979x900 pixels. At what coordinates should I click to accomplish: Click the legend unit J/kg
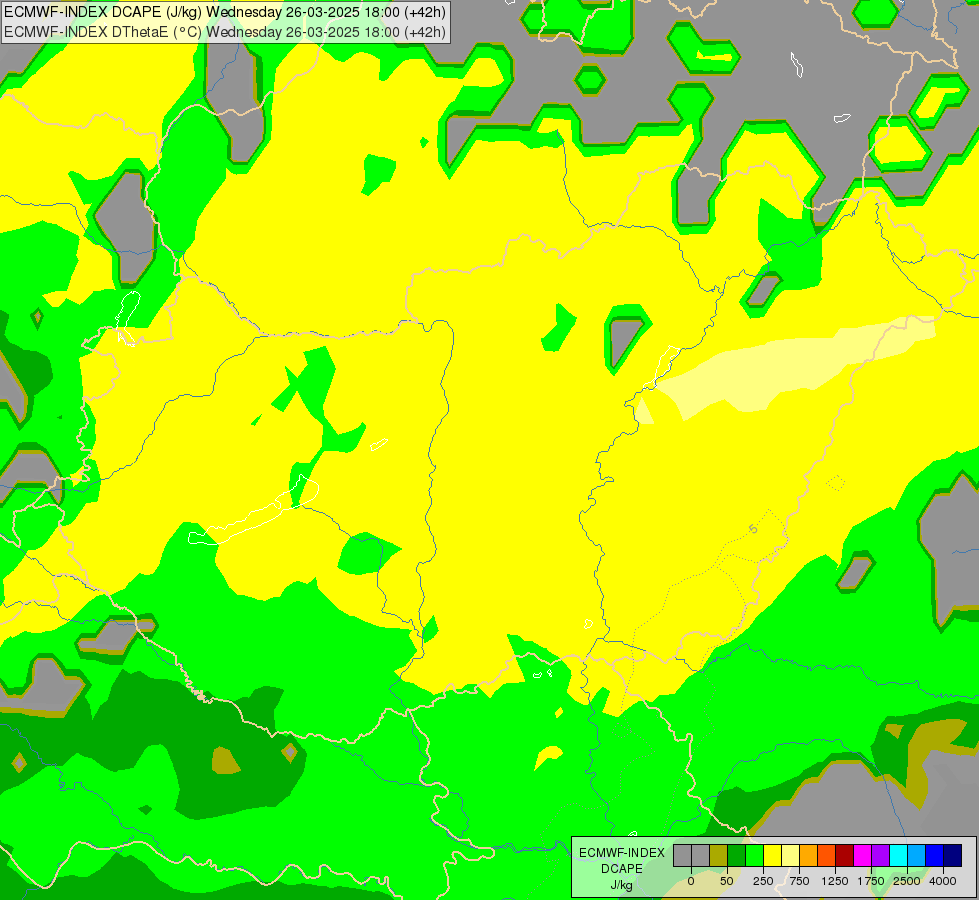(x=622, y=885)
